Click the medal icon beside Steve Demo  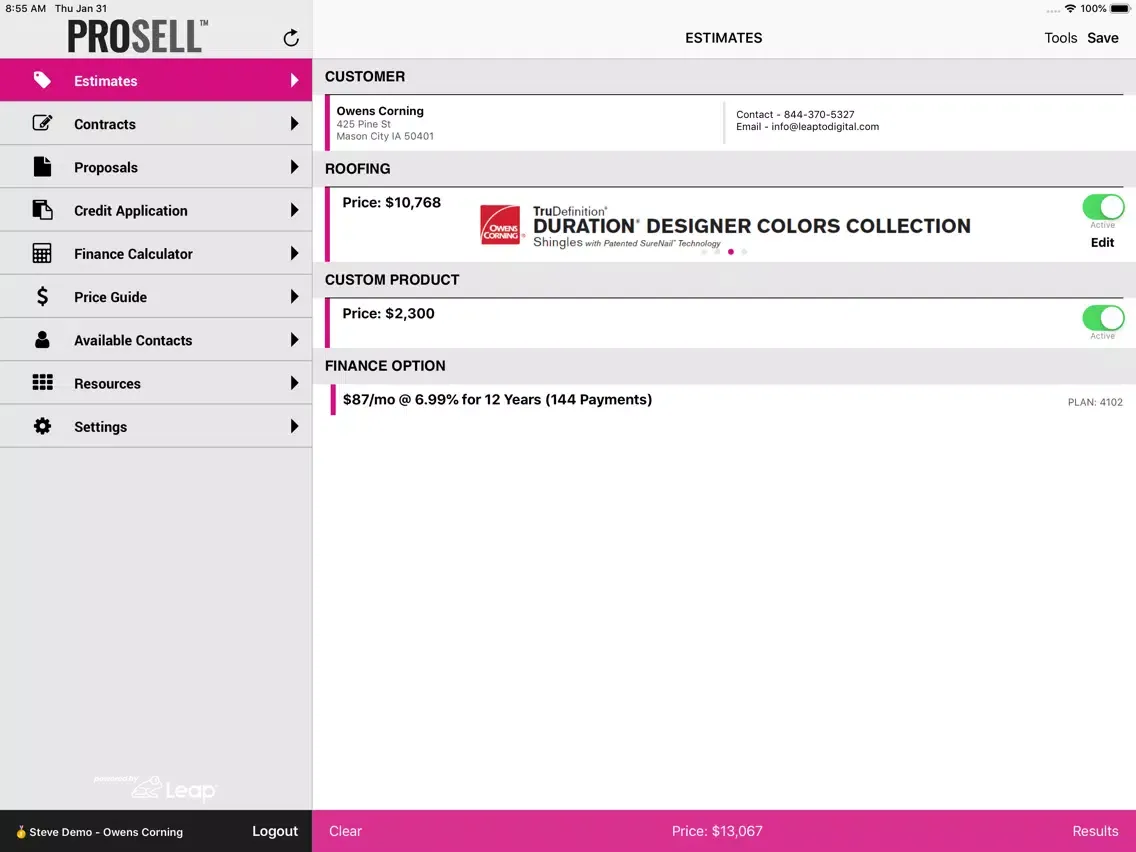tap(21, 832)
